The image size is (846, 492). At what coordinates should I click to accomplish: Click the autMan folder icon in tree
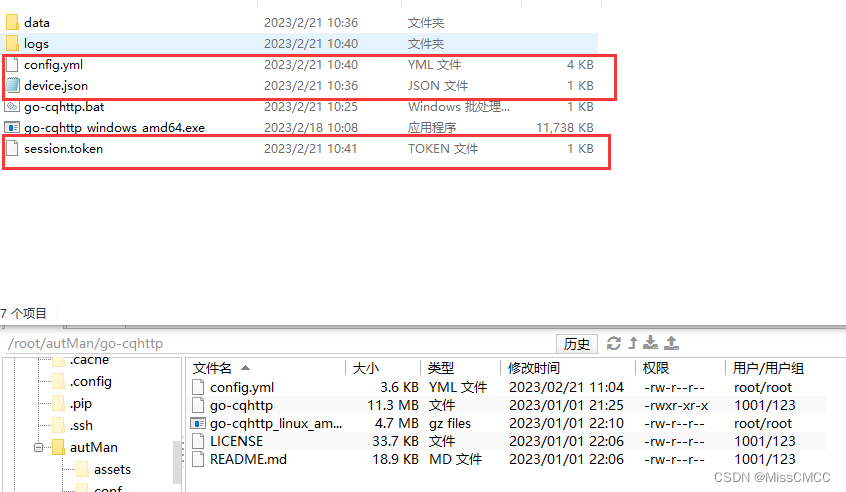tap(59, 447)
